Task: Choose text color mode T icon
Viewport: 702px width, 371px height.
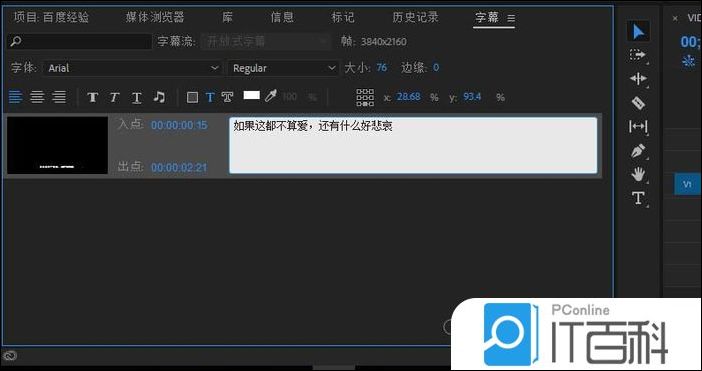Action: pyautogui.click(x=210, y=97)
